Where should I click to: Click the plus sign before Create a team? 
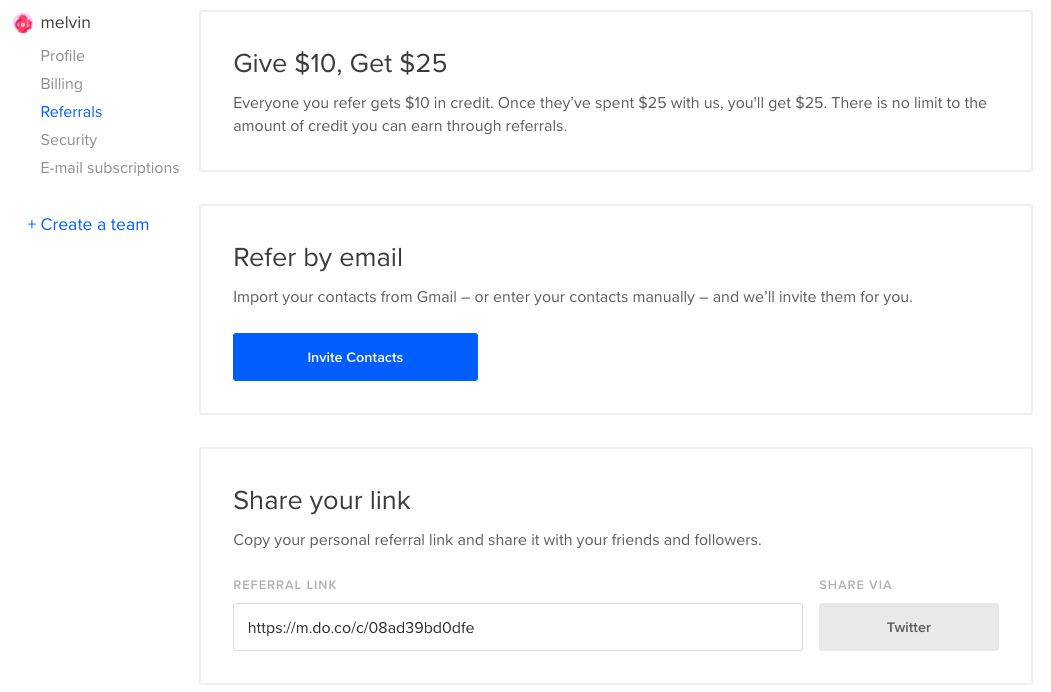[x=32, y=225]
